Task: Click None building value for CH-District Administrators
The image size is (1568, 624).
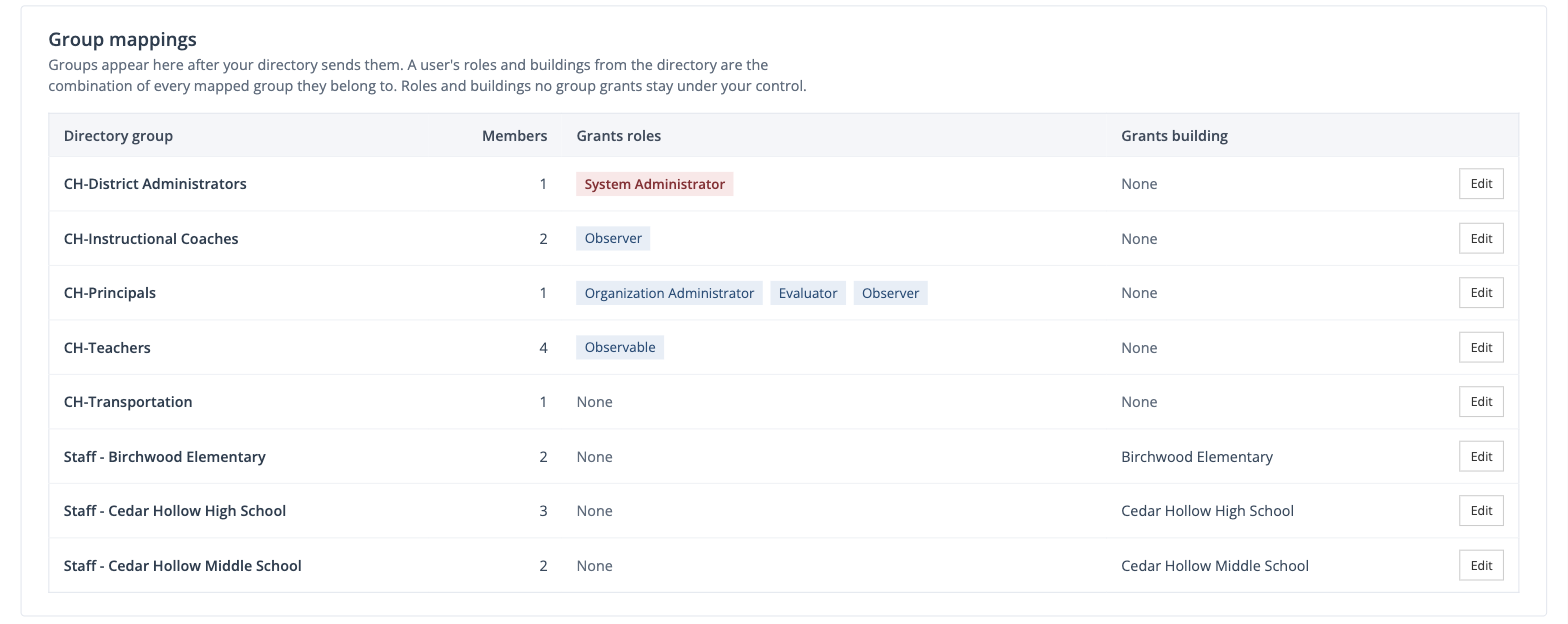Action: [x=1139, y=184]
